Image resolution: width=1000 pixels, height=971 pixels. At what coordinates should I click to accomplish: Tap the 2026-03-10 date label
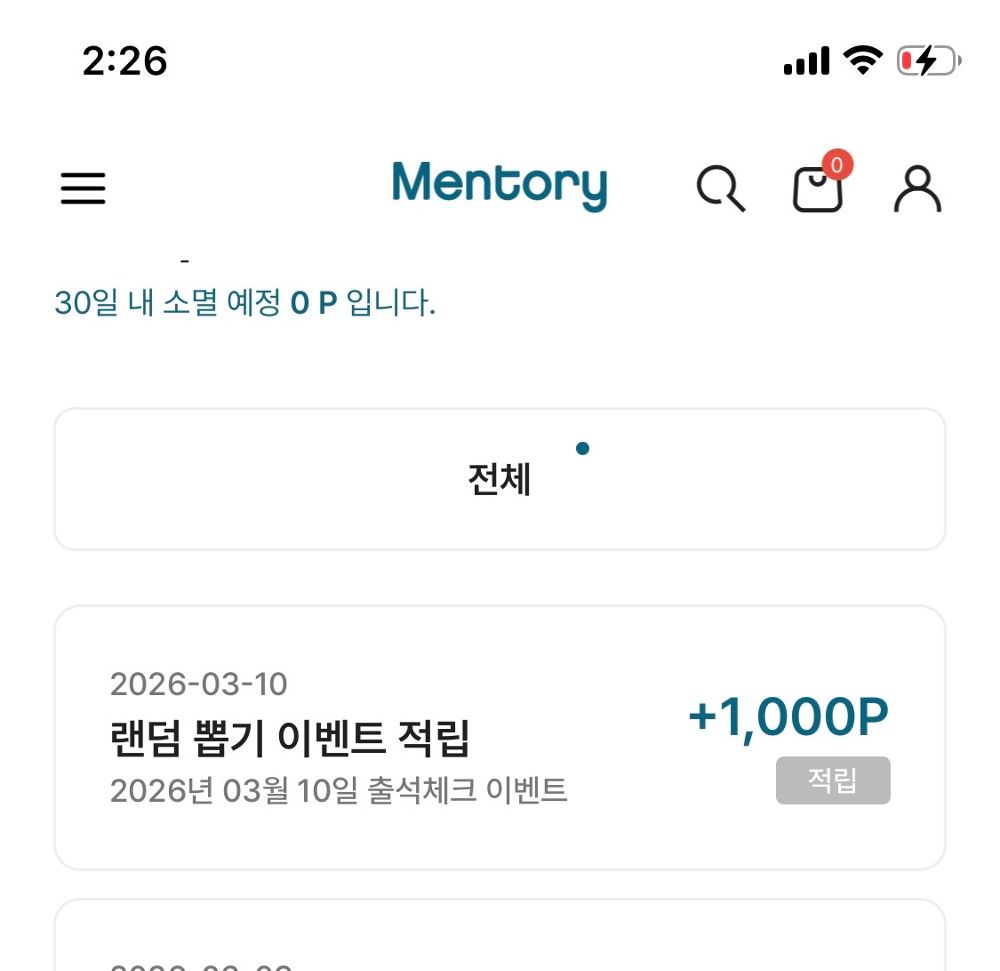198,683
